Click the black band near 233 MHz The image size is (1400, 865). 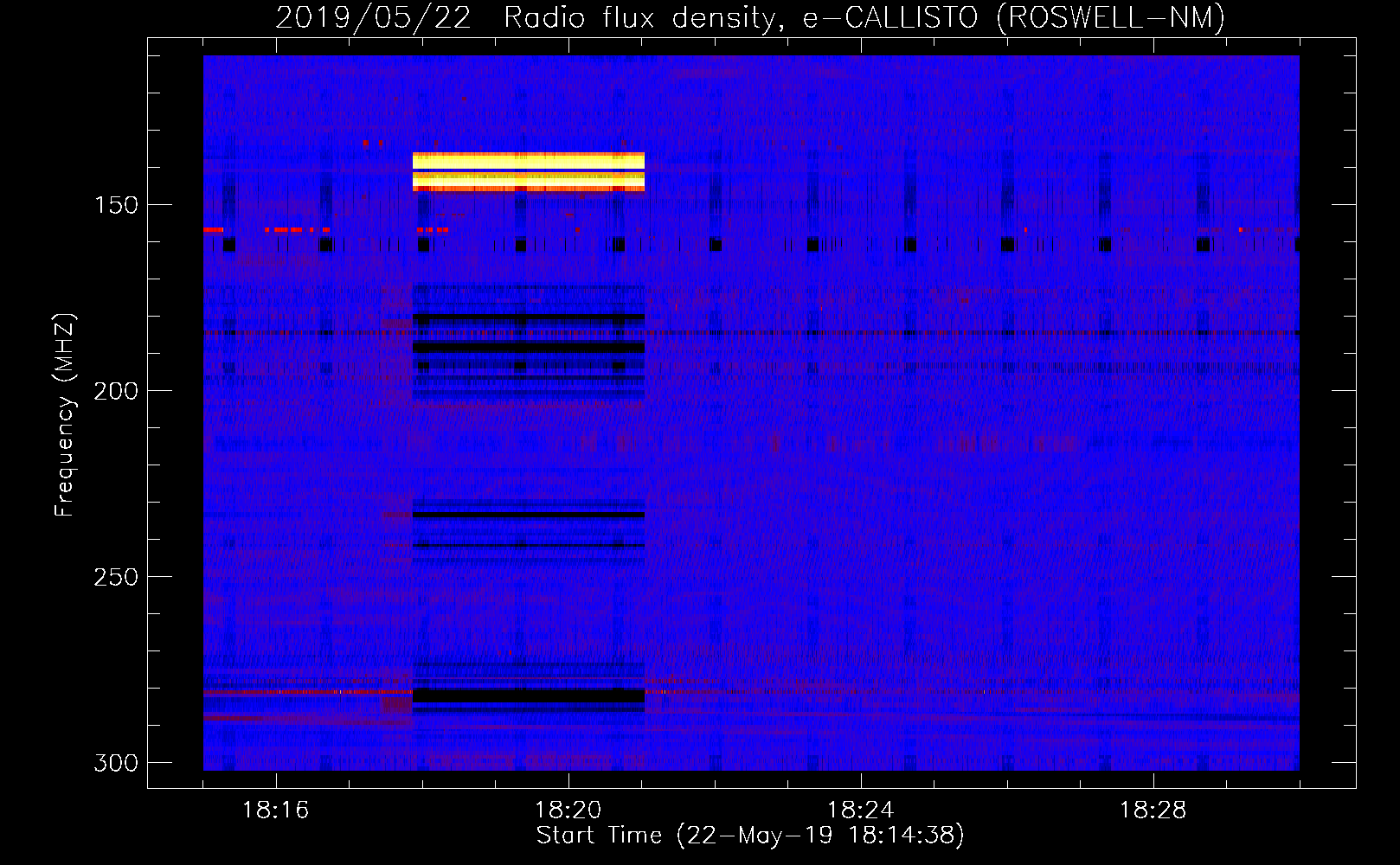tap(529, 515)
